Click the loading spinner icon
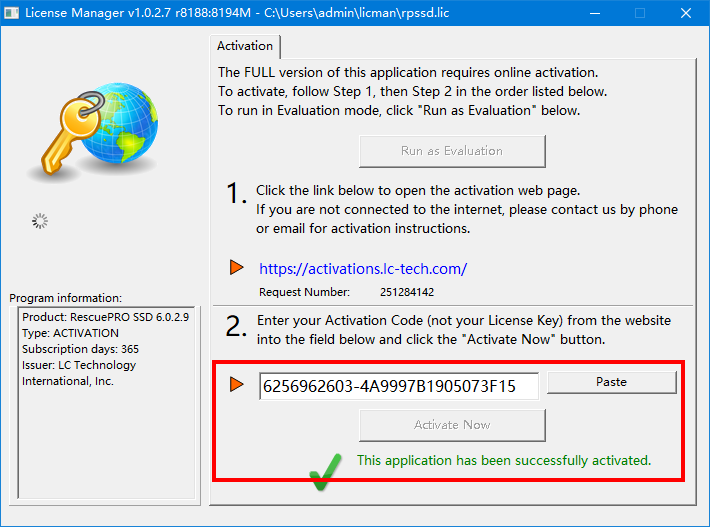 coord(40,221)
